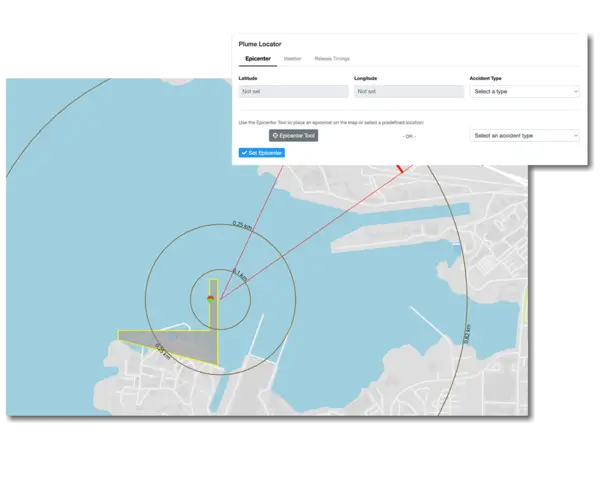The height and width of the screenshot is (480, 600).
Task: Open the Accident Type 'Select a type' dropdown
Action: click(x=525, y=91)
